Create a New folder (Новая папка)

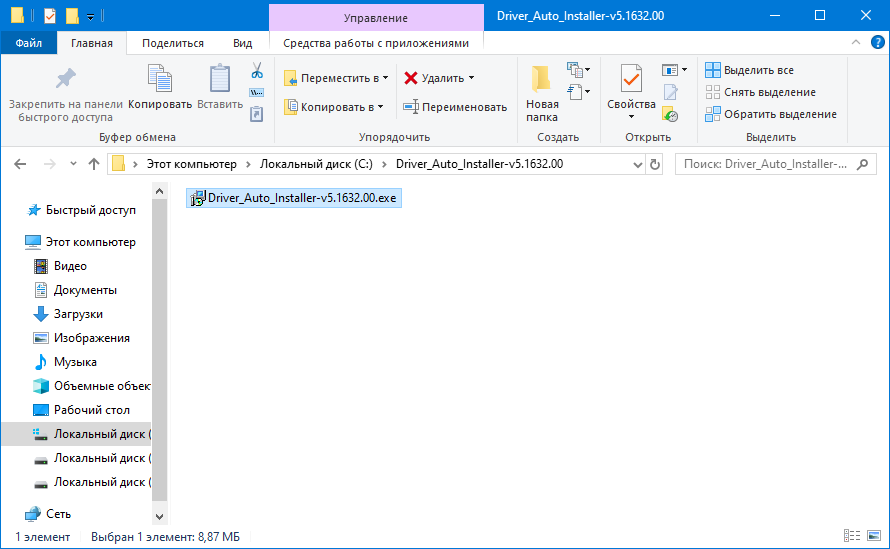tap(541, 94)
